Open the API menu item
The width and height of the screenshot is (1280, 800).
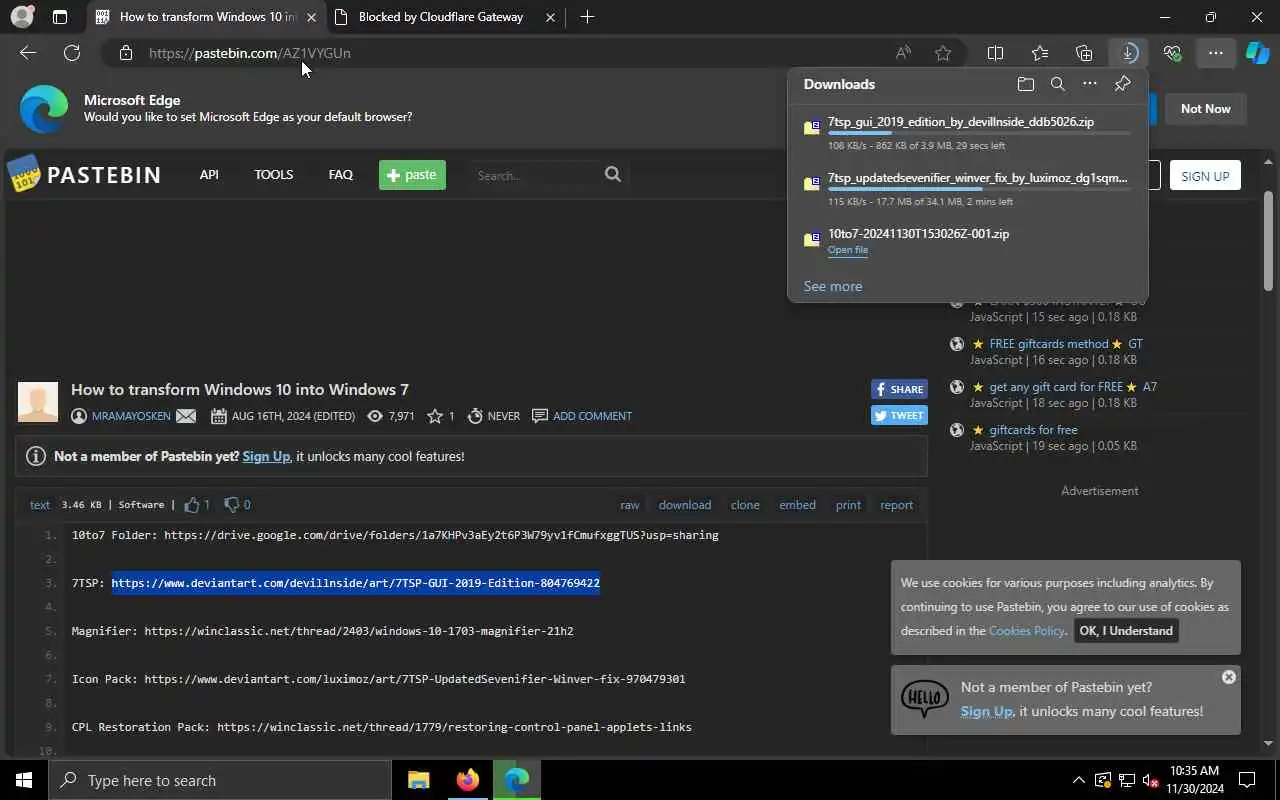click(x=209, y=175)
